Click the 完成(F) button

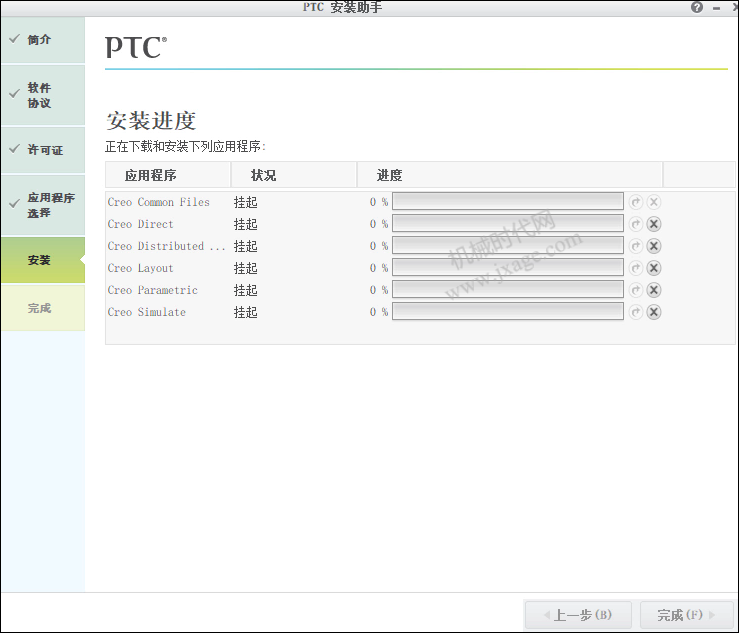pyautogui.click(x=687, y=615)
